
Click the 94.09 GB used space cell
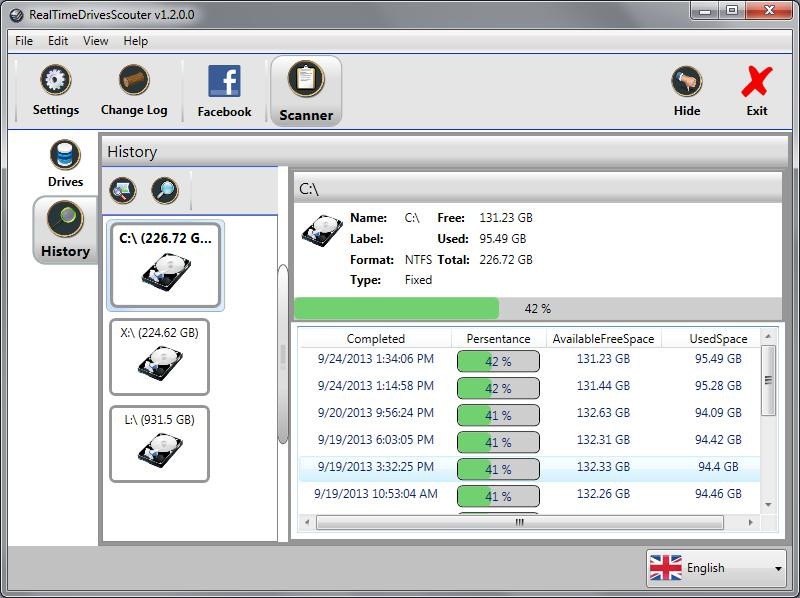[x=718, y=413]
